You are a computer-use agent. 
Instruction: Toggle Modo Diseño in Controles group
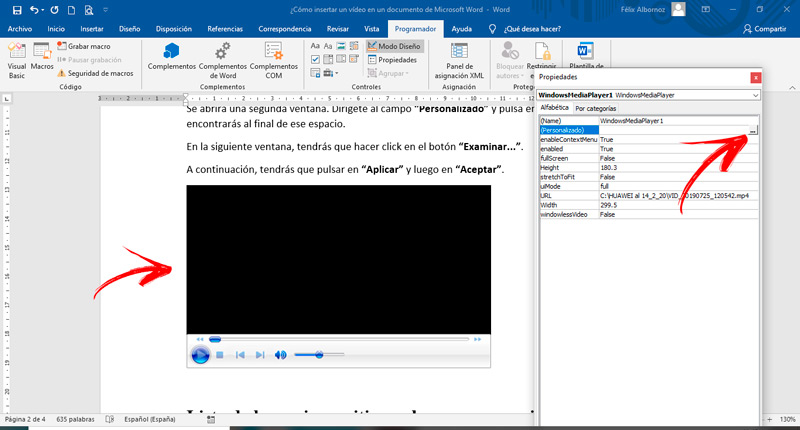pyautogui.click(x=394, y=46)
